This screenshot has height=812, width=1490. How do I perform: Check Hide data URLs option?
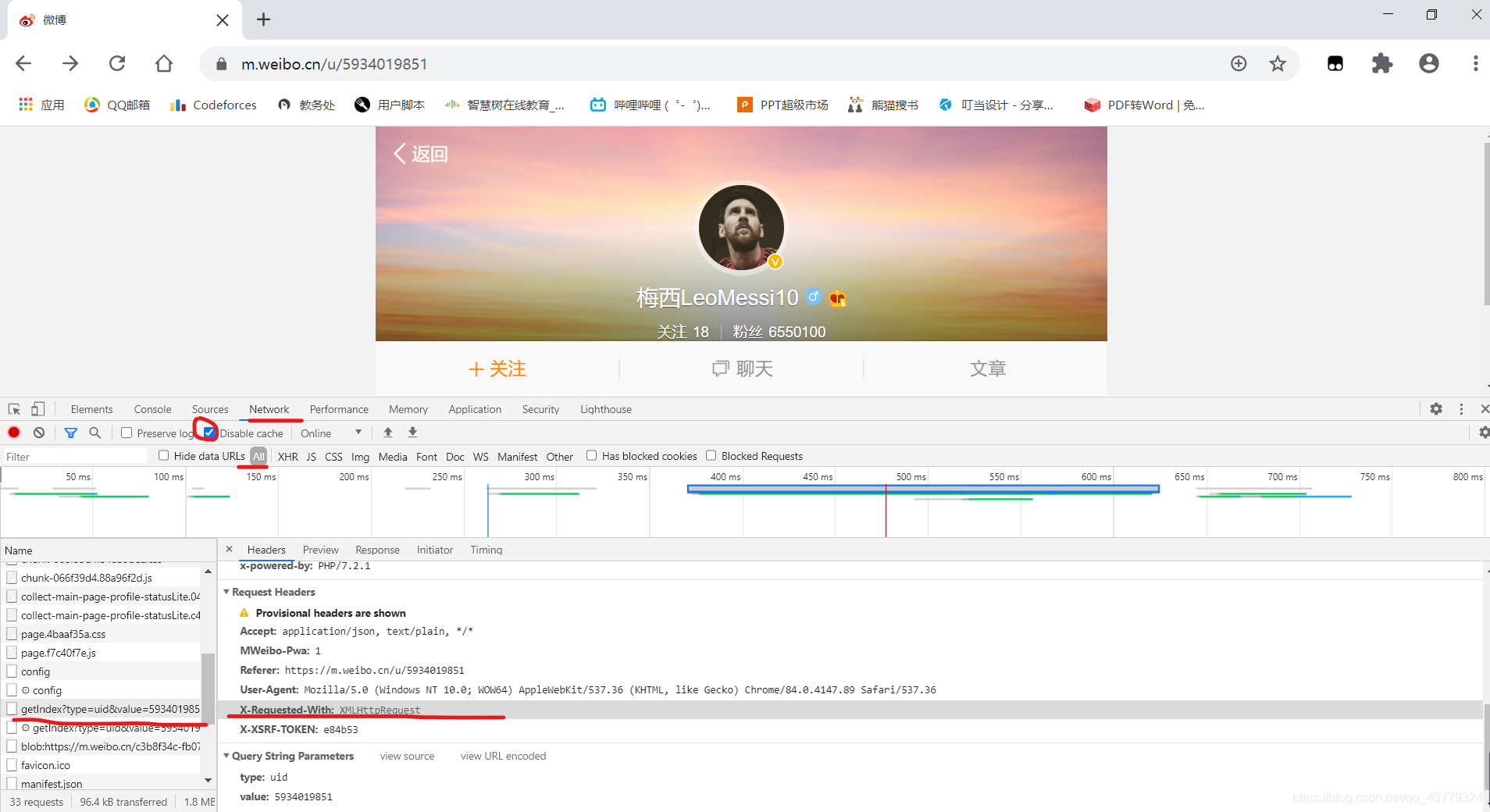point(163,455)
